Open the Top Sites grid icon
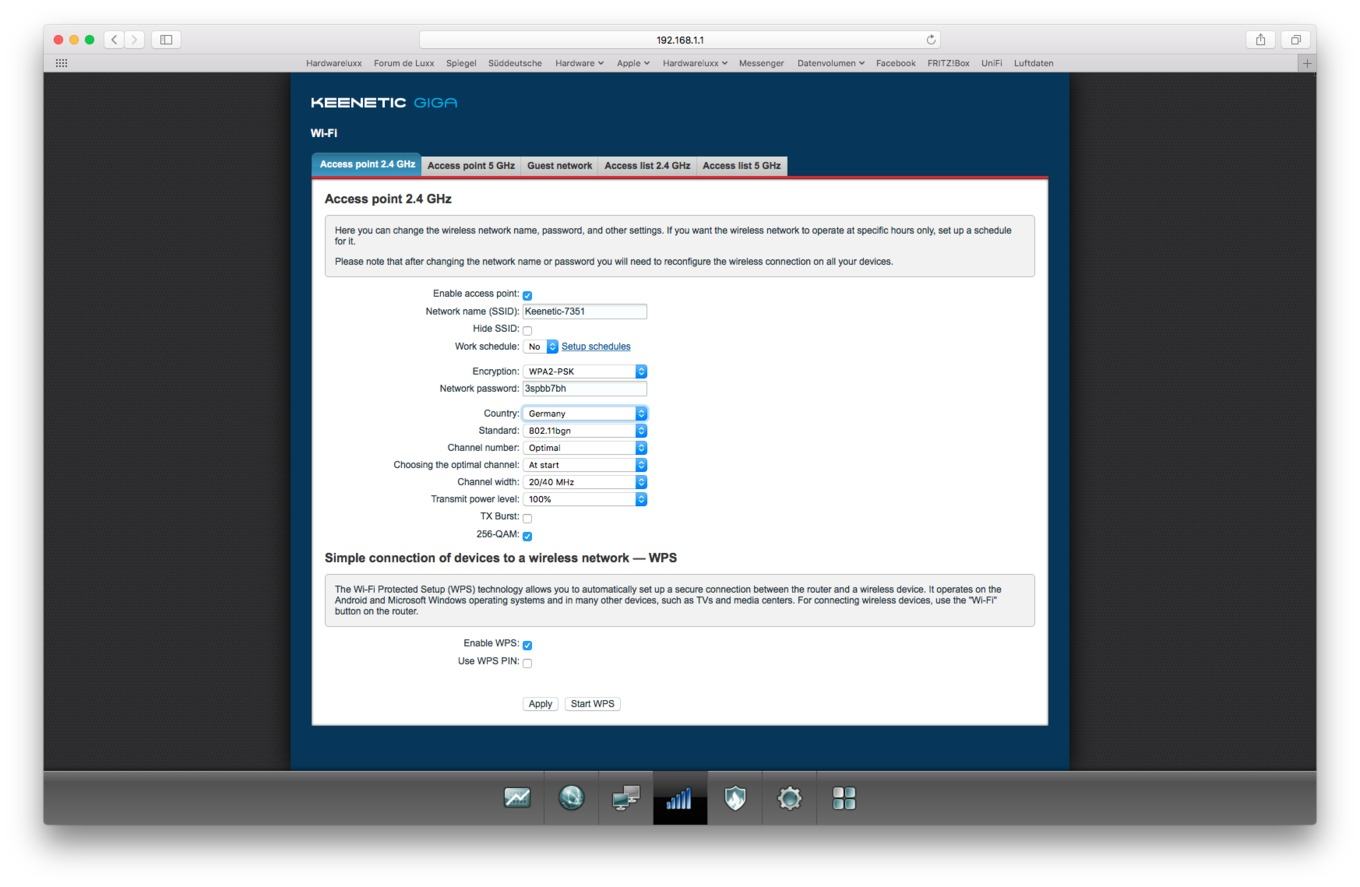Image resolution: width=1360 pixels, height=887 pixels. [x=61, y=63]
